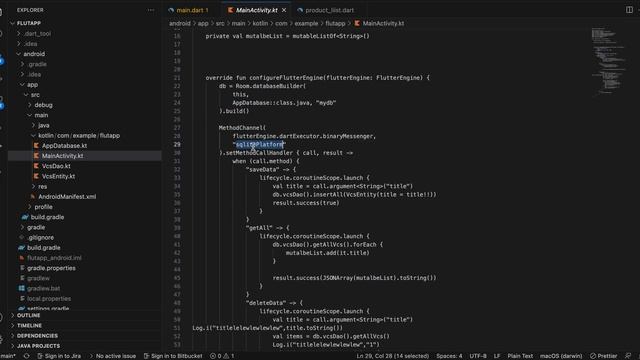This screenshot has height=360, width=640.
Task: Click No active issue status item
Action: click(112, 356)
